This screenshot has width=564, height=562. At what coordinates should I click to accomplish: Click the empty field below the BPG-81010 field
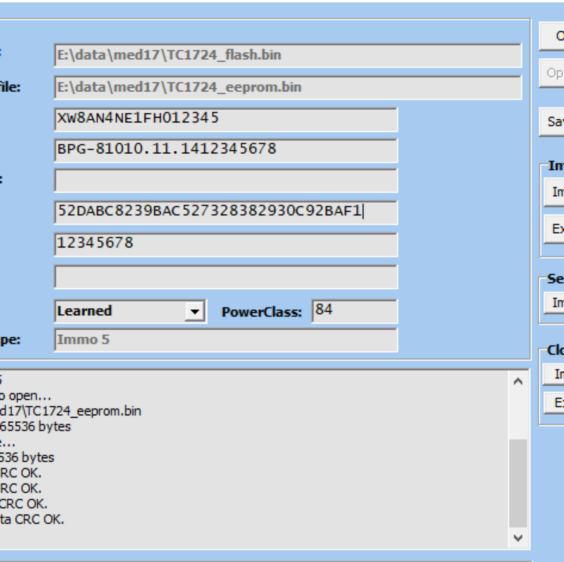pyautogui.click(x=226, y=180)
